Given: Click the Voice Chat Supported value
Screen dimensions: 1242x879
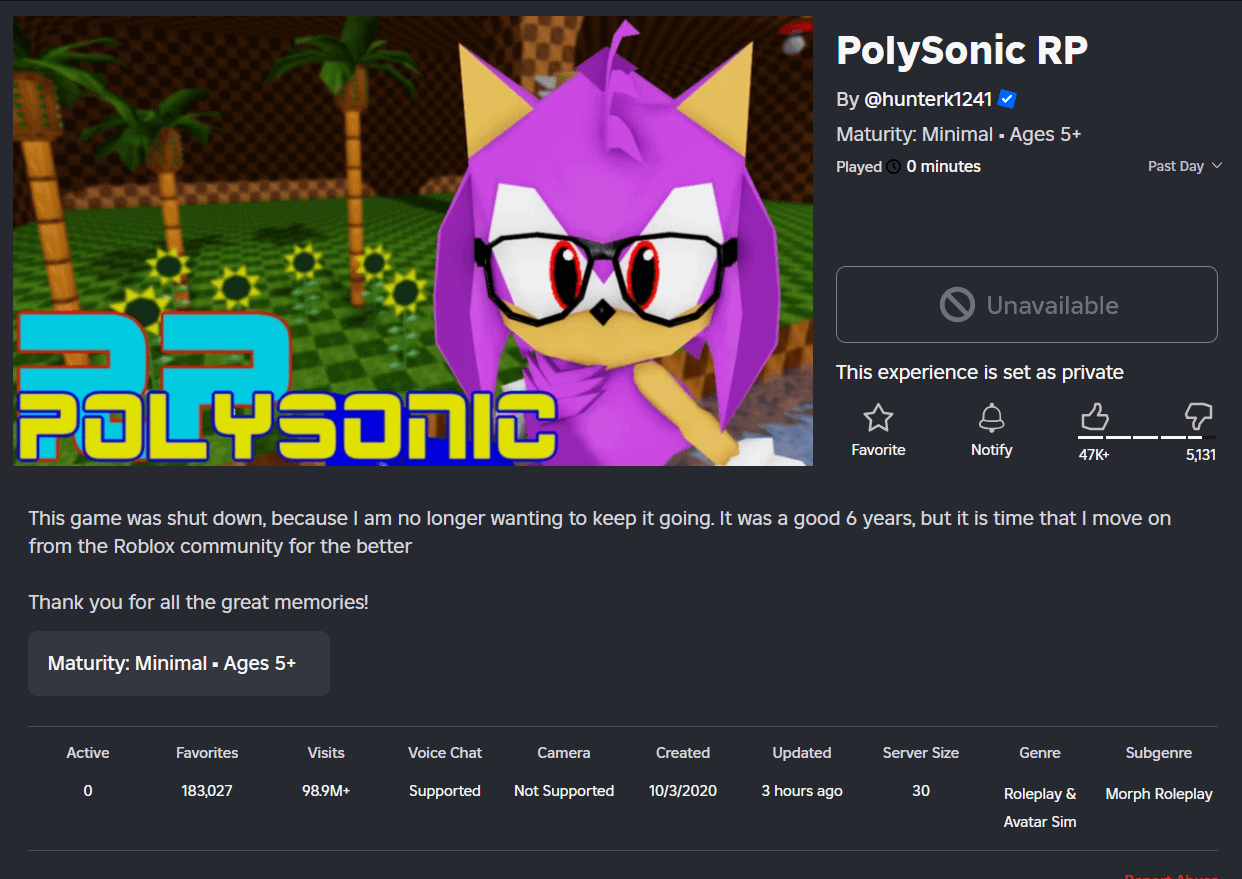Looking at the screenshot, I should 445,791.
